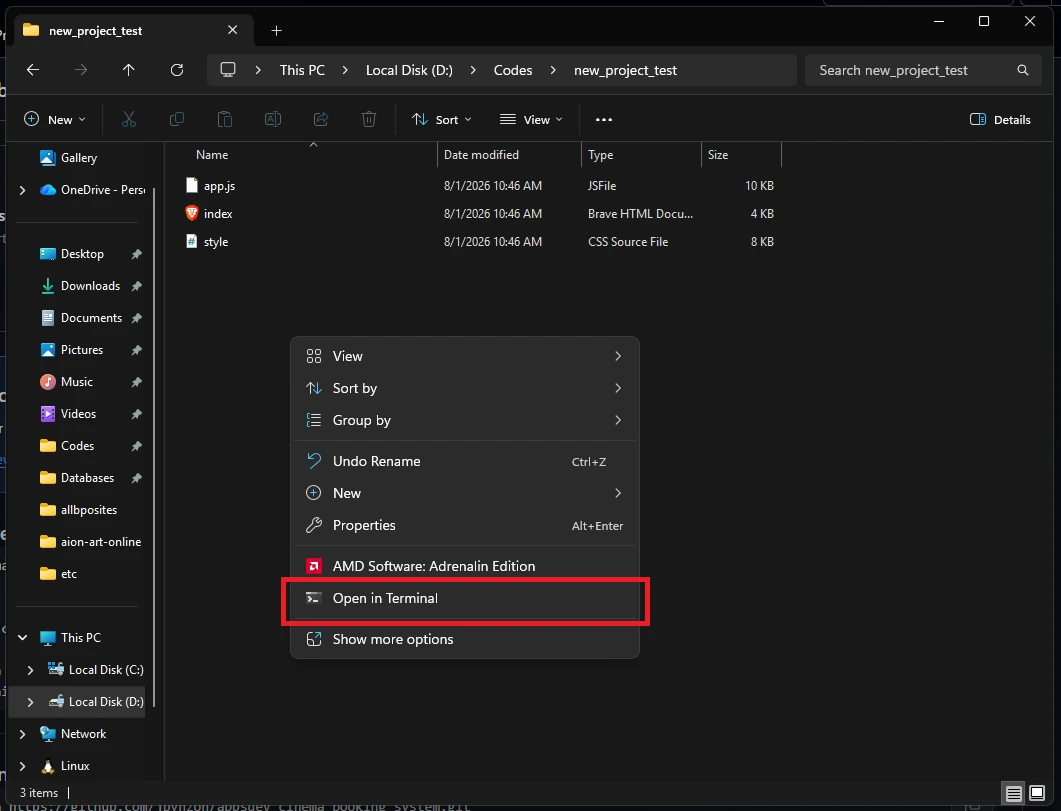This screenshot has width=1061, height=811.
Task: Expand Local Disk (C:) tree node
Action: [30, 670]
